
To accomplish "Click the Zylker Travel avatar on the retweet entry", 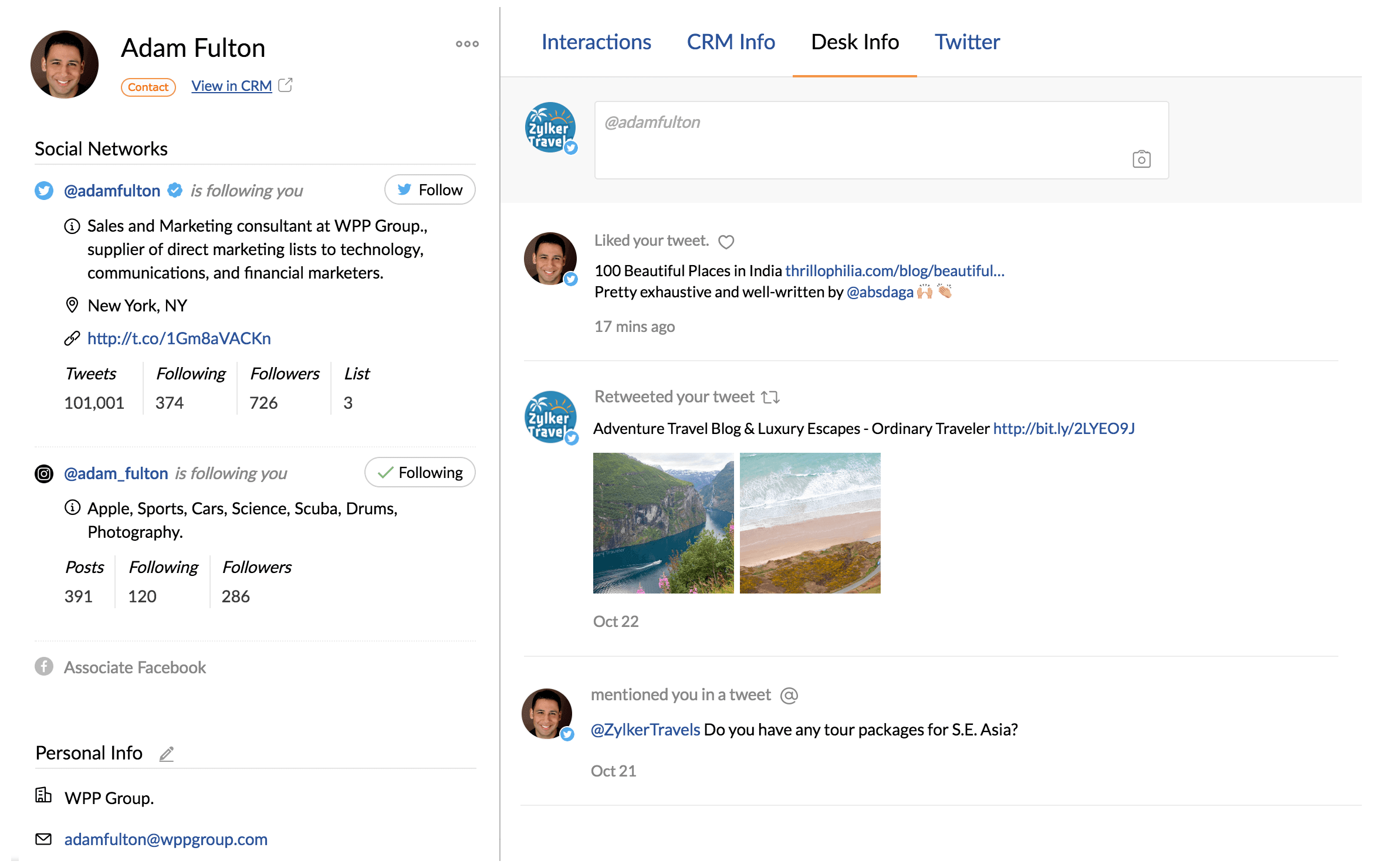I will tap(550, 417).
